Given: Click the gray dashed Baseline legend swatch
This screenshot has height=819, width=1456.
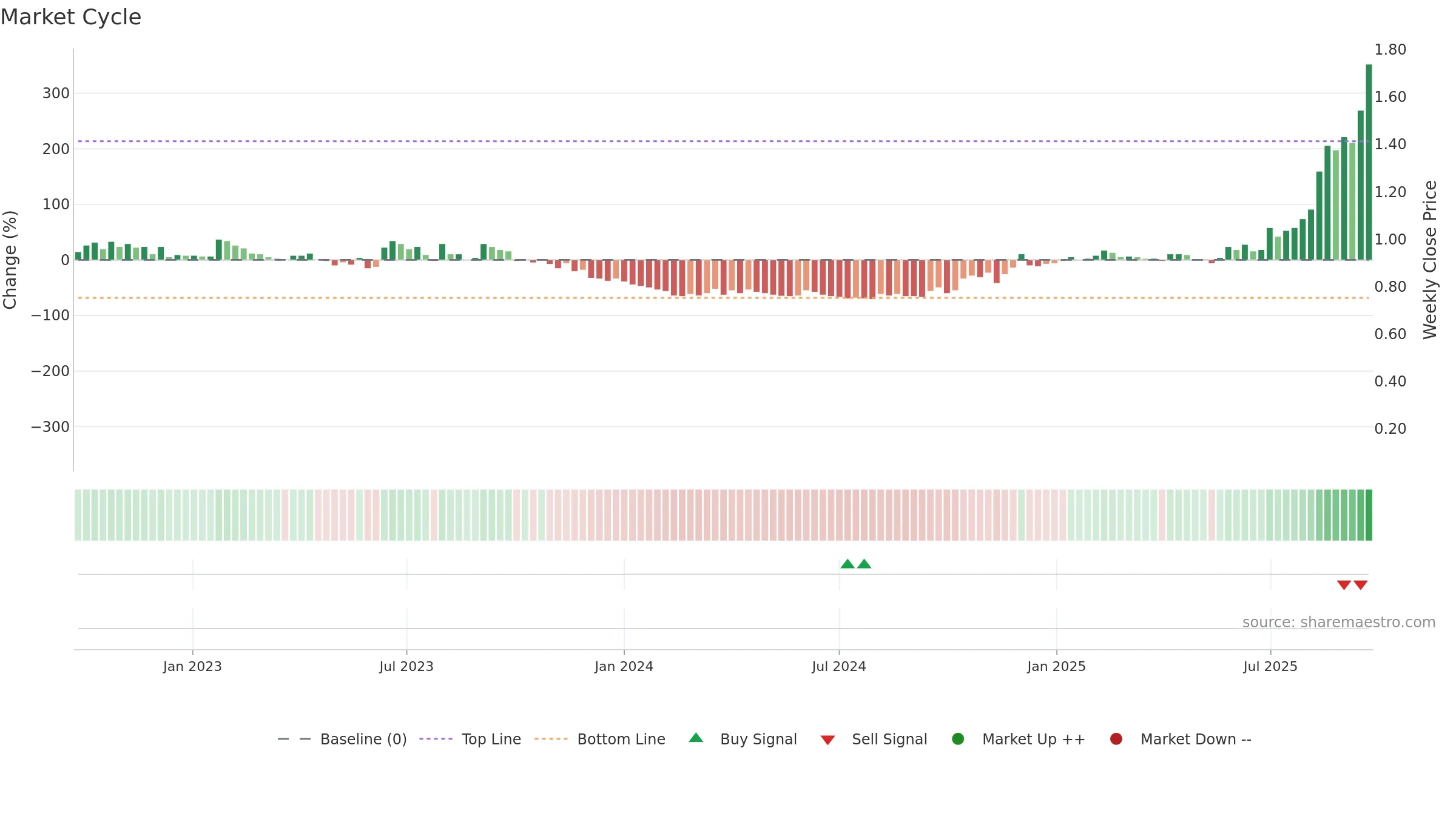Looking at the screenshot, I should 294,739.
